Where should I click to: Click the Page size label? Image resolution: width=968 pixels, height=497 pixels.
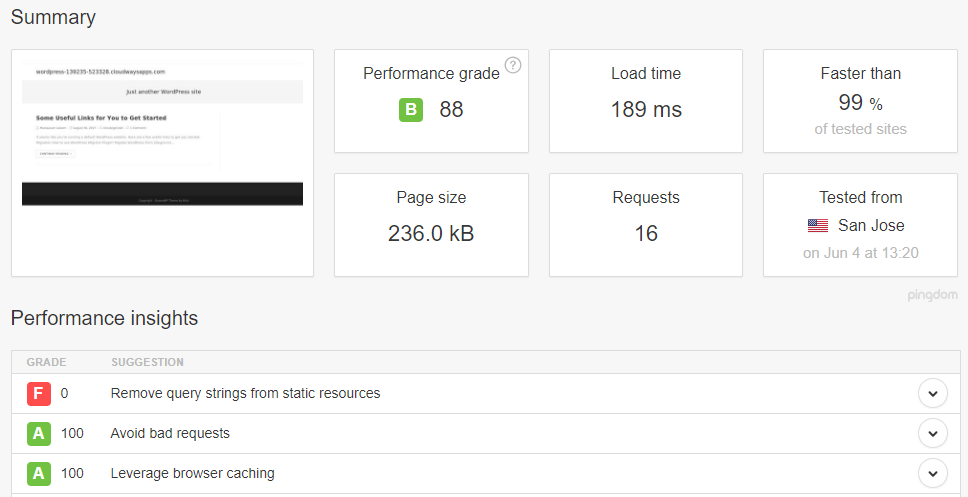point(431,198)
